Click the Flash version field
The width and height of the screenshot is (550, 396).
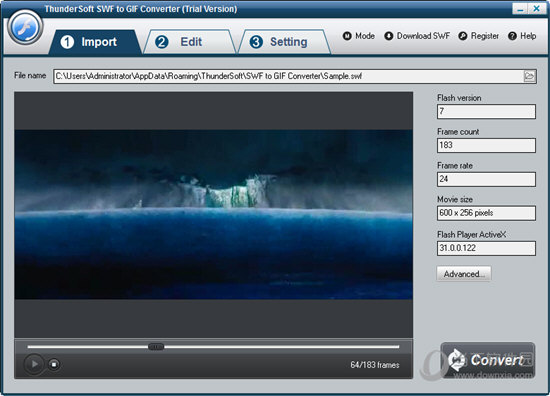click(x=486, y=112)
